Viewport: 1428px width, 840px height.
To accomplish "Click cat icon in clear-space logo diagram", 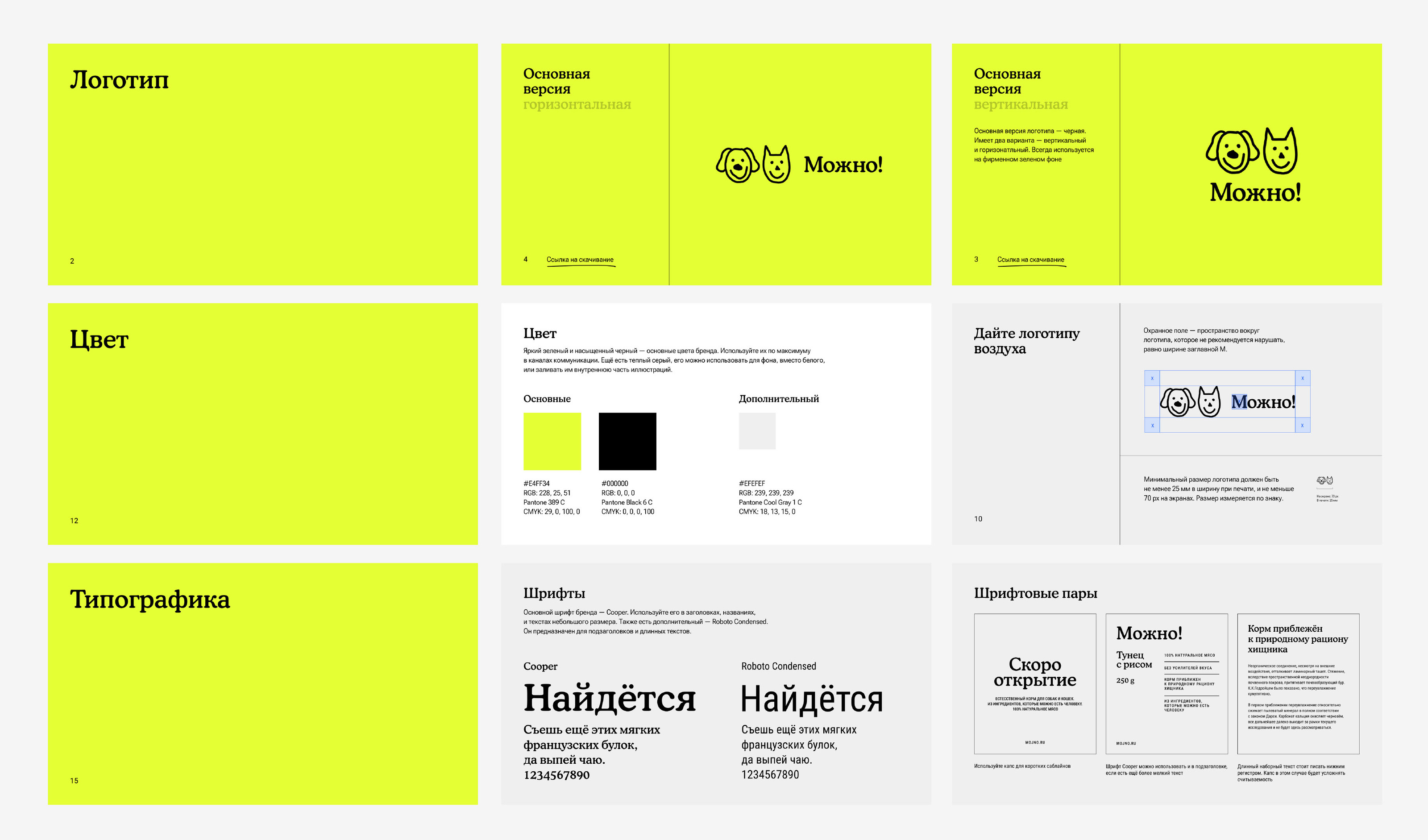I will [x=1209, y=402].
